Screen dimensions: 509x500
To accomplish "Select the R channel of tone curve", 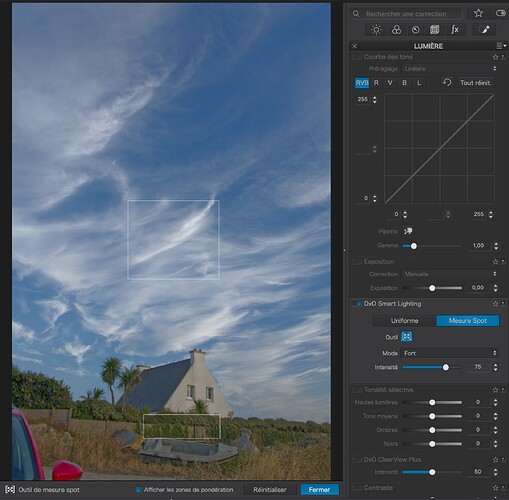I will [376, 83].
